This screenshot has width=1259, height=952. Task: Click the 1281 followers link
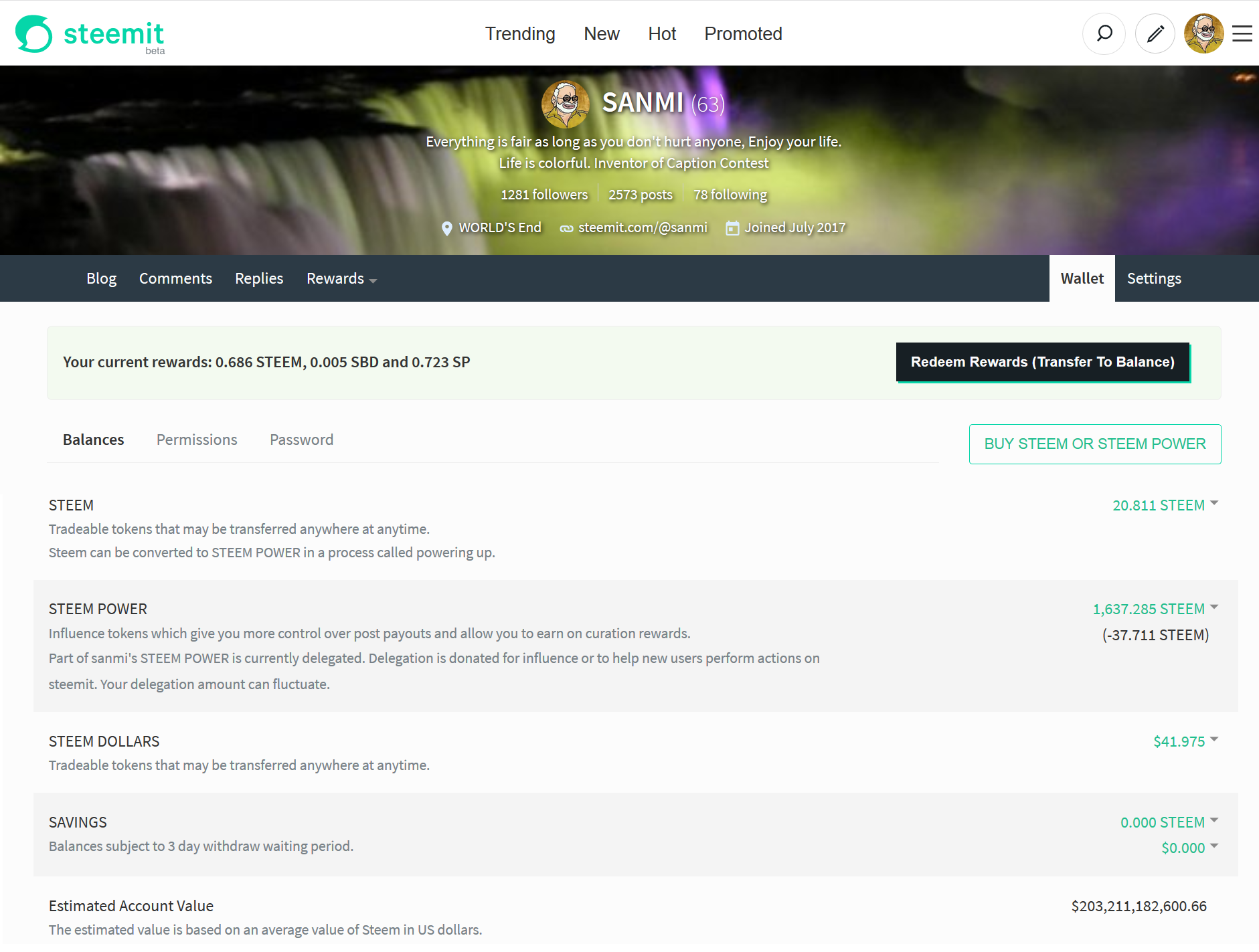[x=544, y=195]
